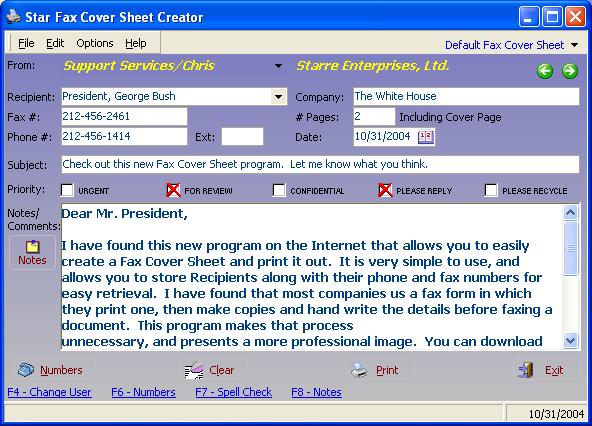Click the Notes sticky-note icon
The height and width of the screenshot is (426, 592).
click(x=32, y=246)
